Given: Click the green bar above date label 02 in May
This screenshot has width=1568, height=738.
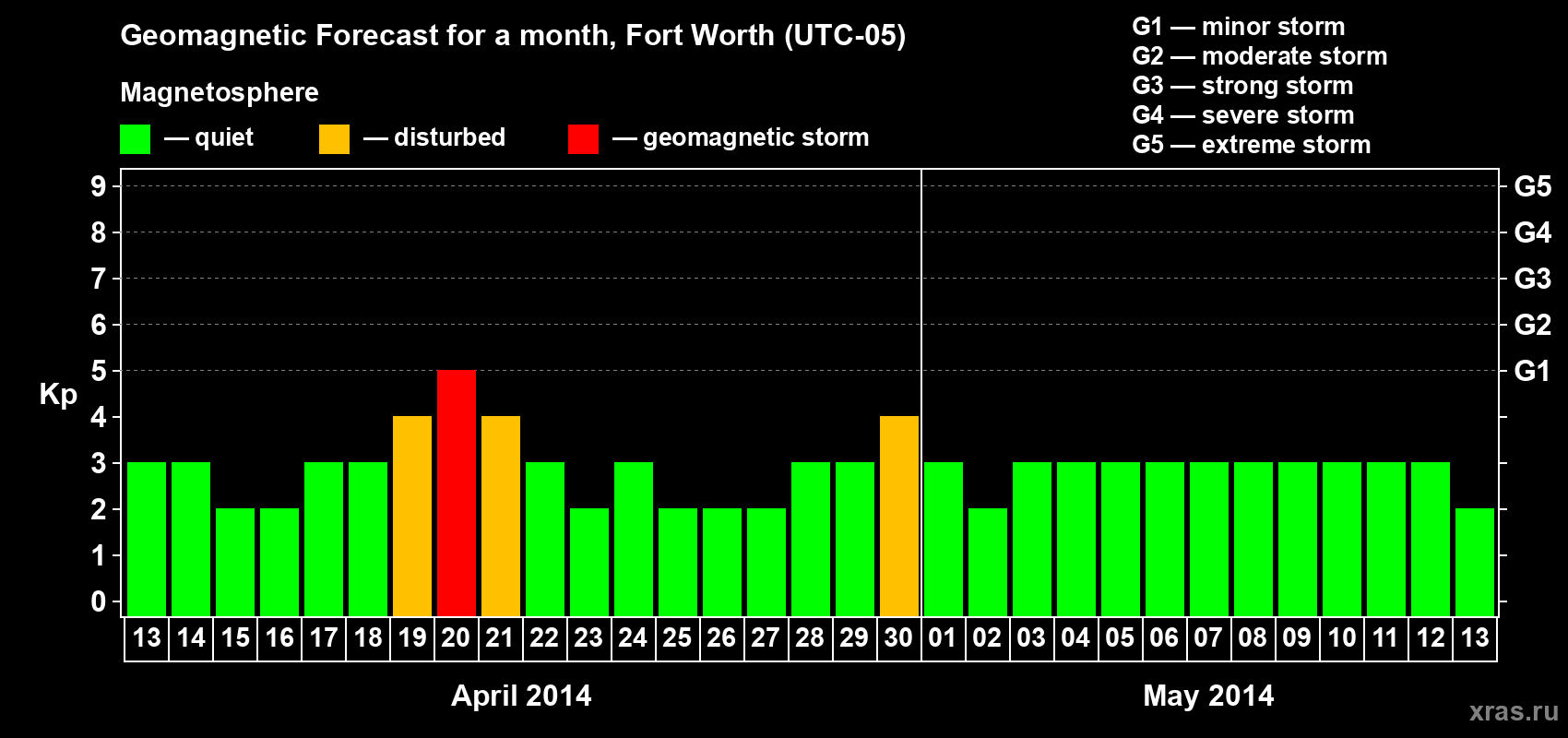Looking at the screenshot, I should click(988, 562).
